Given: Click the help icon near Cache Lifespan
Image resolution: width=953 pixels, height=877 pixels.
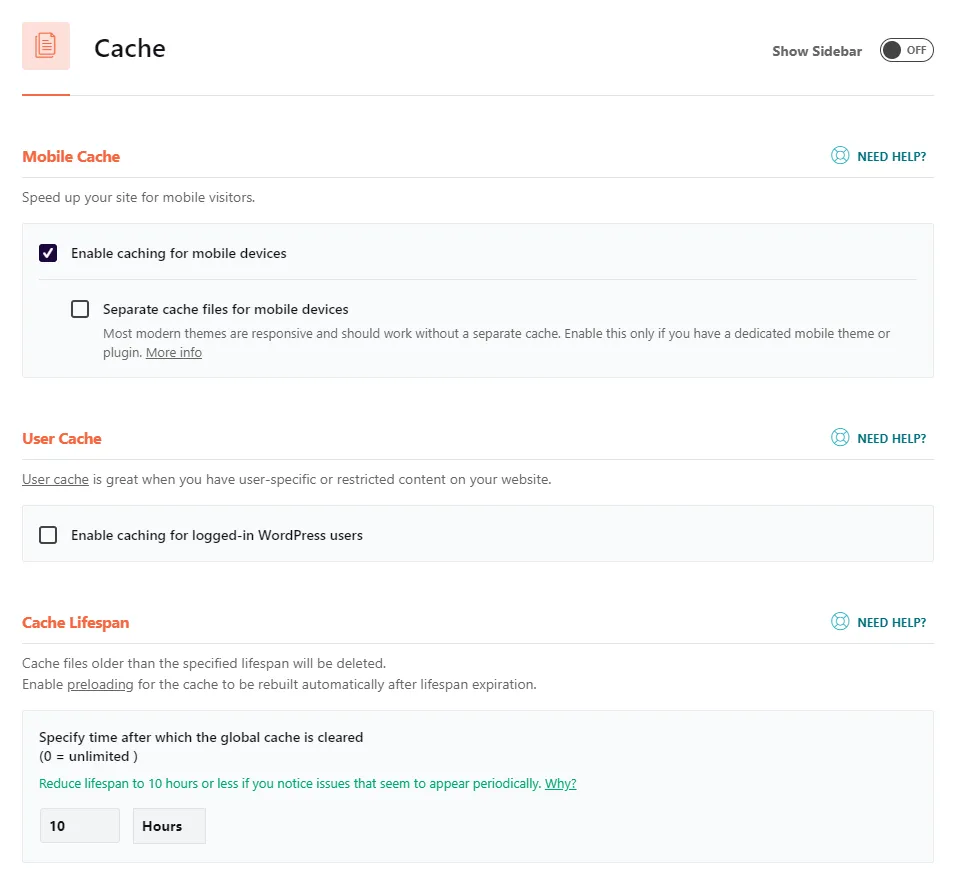Looking at the screenshot, I should coord(840,621).
